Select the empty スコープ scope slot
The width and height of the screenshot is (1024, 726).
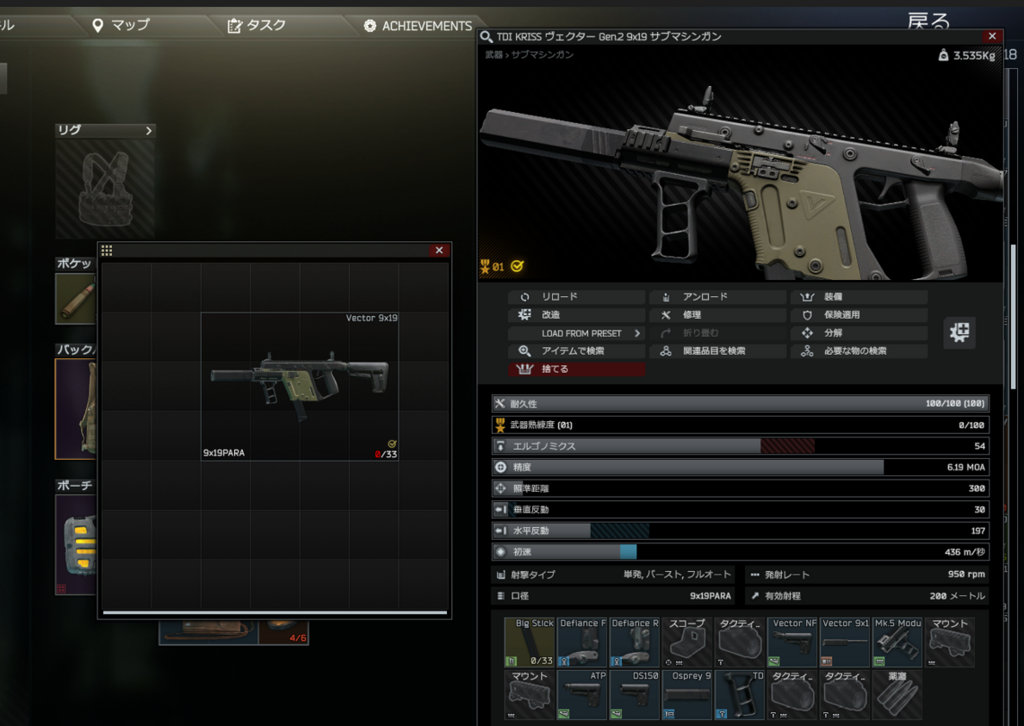pyautogui.click(x=687, y=642)
